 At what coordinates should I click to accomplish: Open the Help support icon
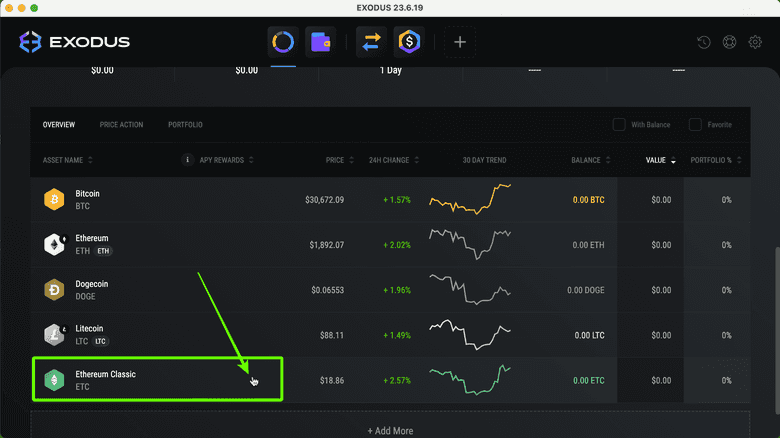[x=730, y=43]
